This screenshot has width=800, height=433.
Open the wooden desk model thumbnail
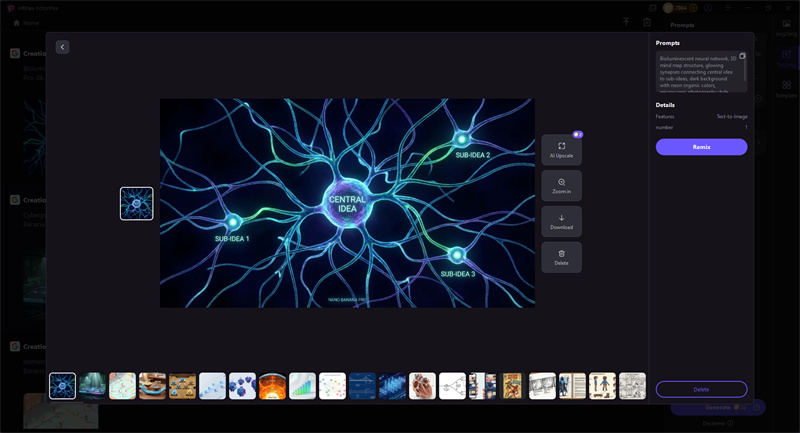153,386
